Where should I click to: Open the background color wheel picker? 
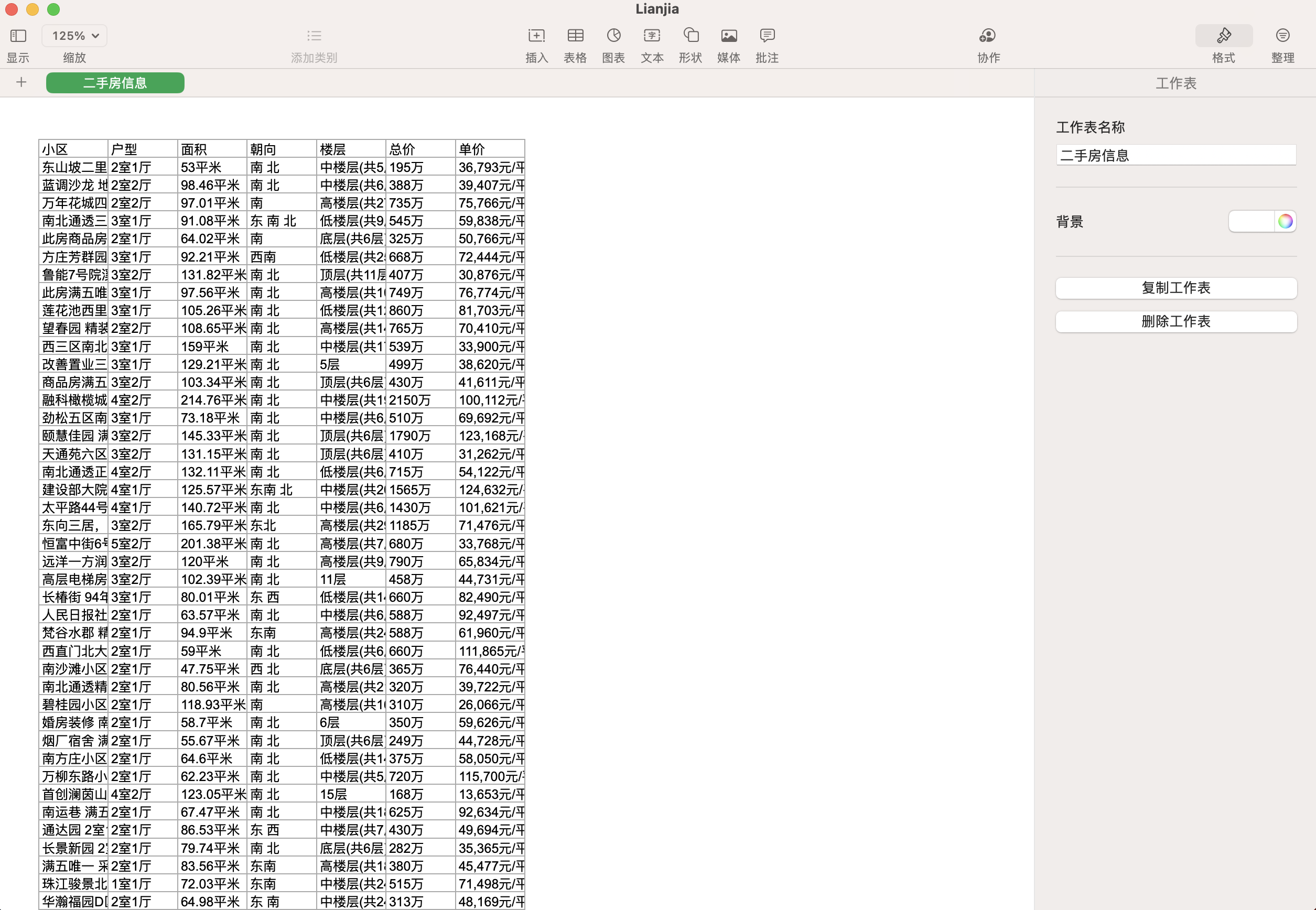[x=1285, y=221]
